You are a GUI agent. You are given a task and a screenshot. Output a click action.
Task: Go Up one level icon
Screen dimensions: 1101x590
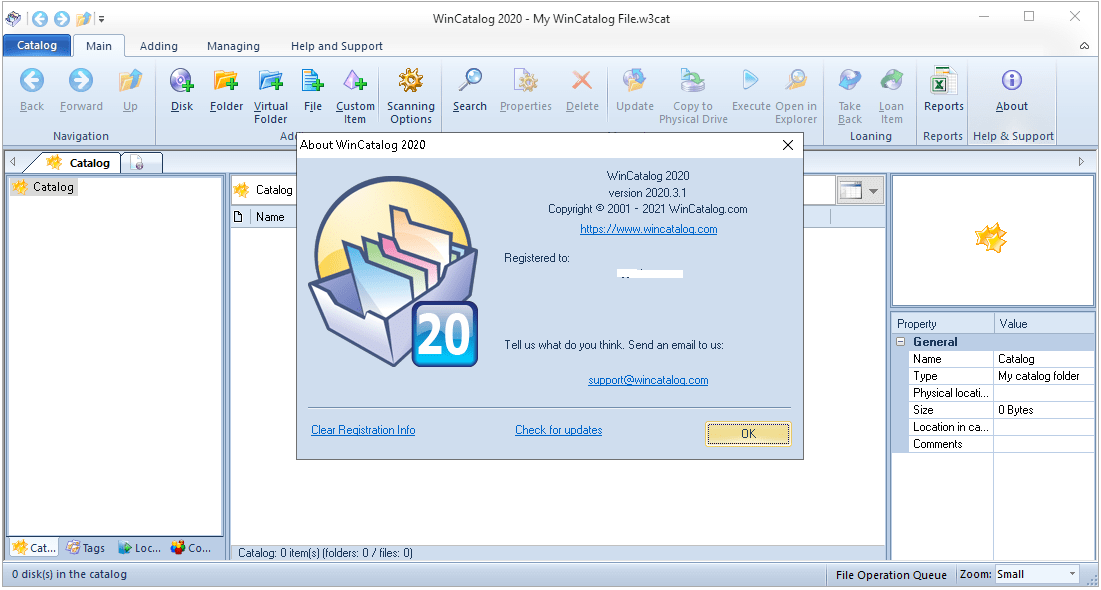tap(130, 91)
